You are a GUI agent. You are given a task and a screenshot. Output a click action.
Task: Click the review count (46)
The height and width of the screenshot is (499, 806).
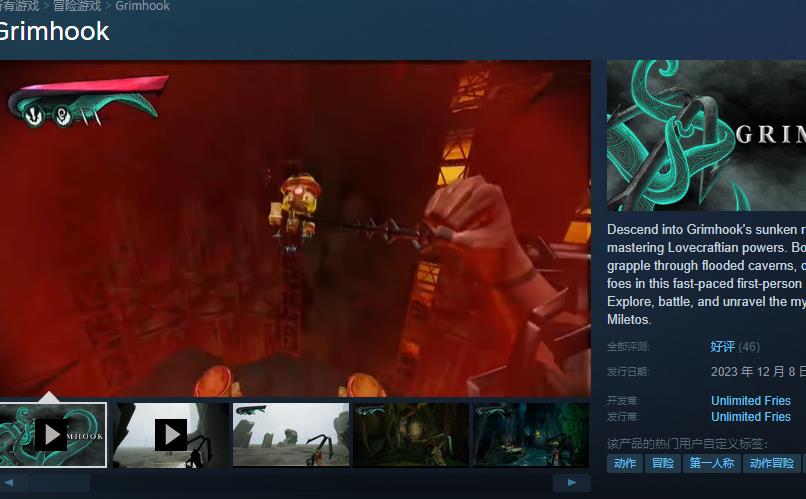coord(749,347)
